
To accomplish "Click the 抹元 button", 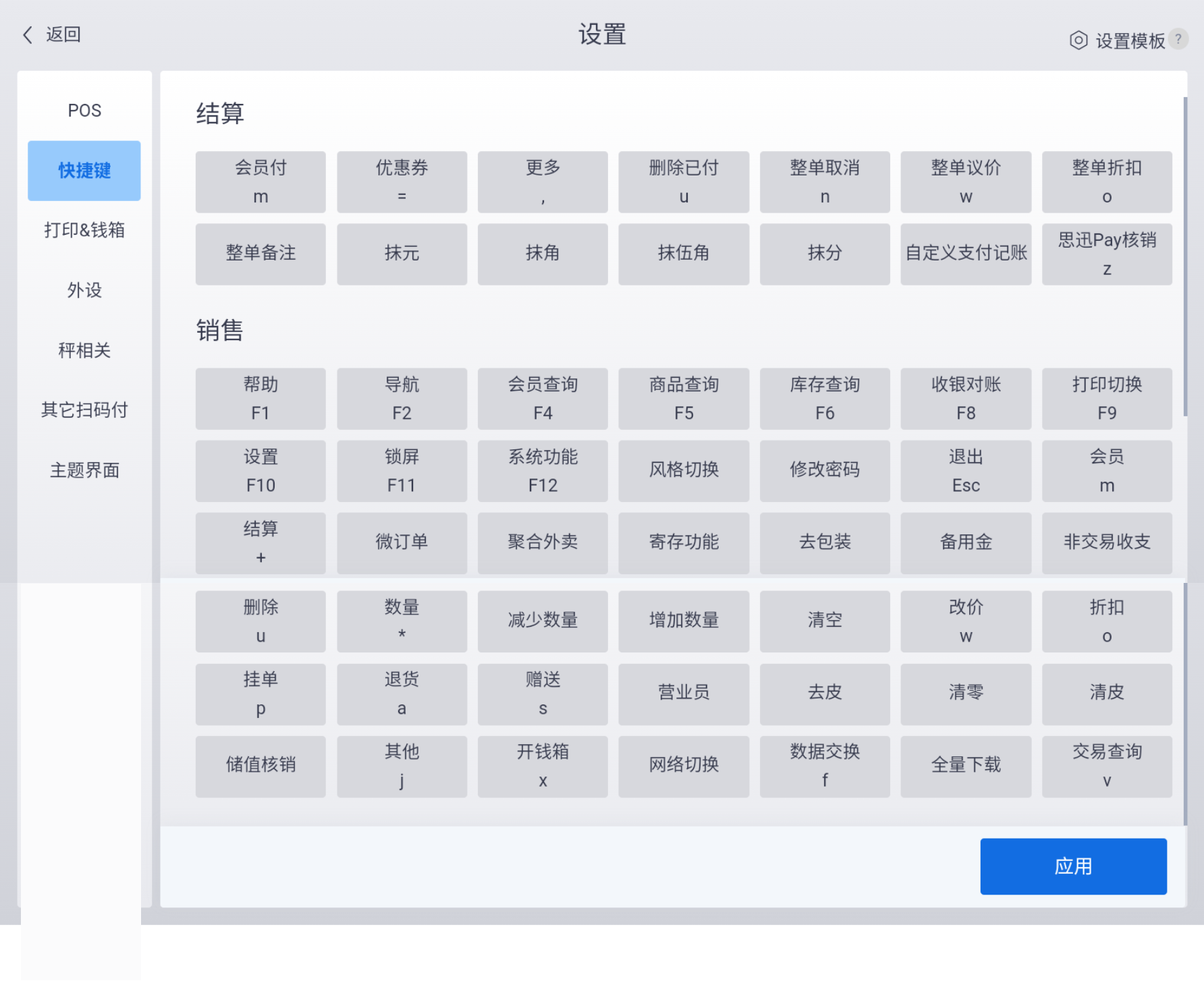I will tap(402, 254).
